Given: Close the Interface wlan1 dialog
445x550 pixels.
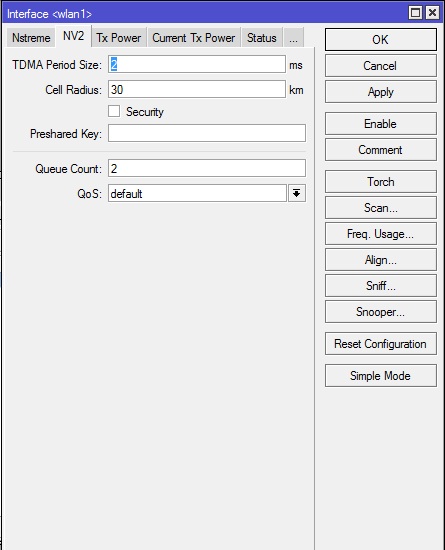Looking at the screenshot, I should pyautogui.click(x=432, y=13).
